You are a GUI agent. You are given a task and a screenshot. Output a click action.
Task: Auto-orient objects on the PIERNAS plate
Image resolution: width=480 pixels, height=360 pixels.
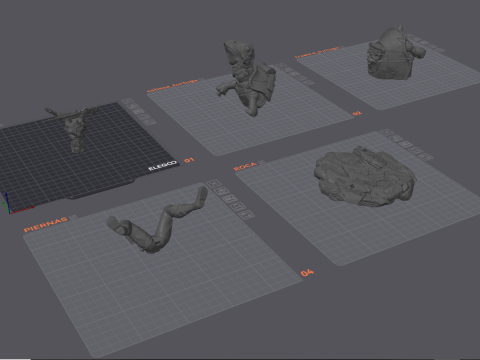click(222, 191)
